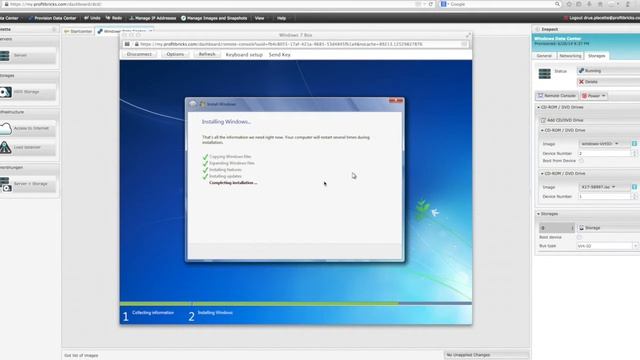Click the Access to Internet cloud icon
Image resolution: width=640 pixels, height=360 pixels.
click(x=5, y=129)
